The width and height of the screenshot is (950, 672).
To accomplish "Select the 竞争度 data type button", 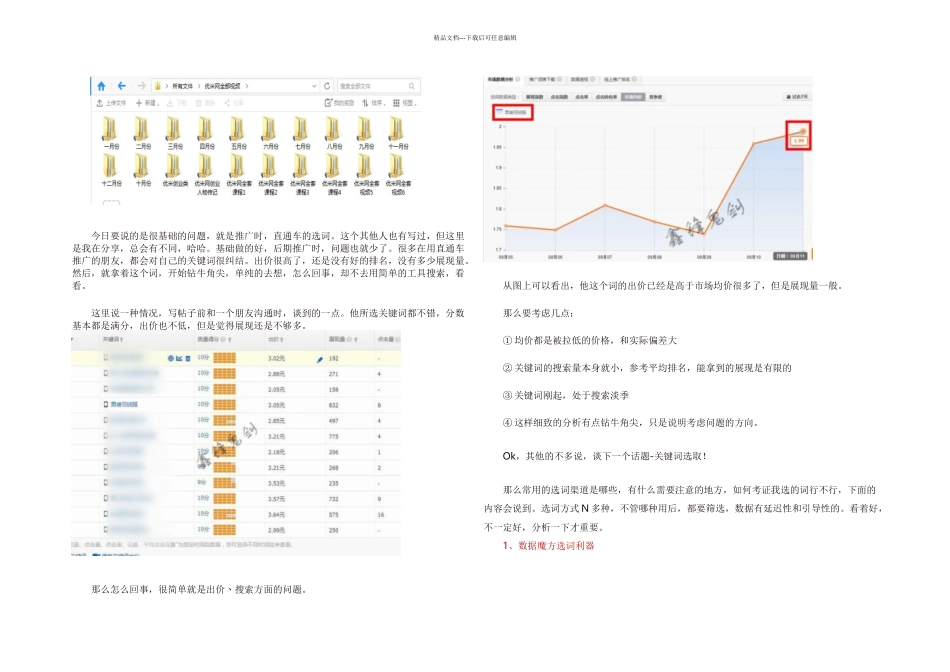I will (656, 97).
